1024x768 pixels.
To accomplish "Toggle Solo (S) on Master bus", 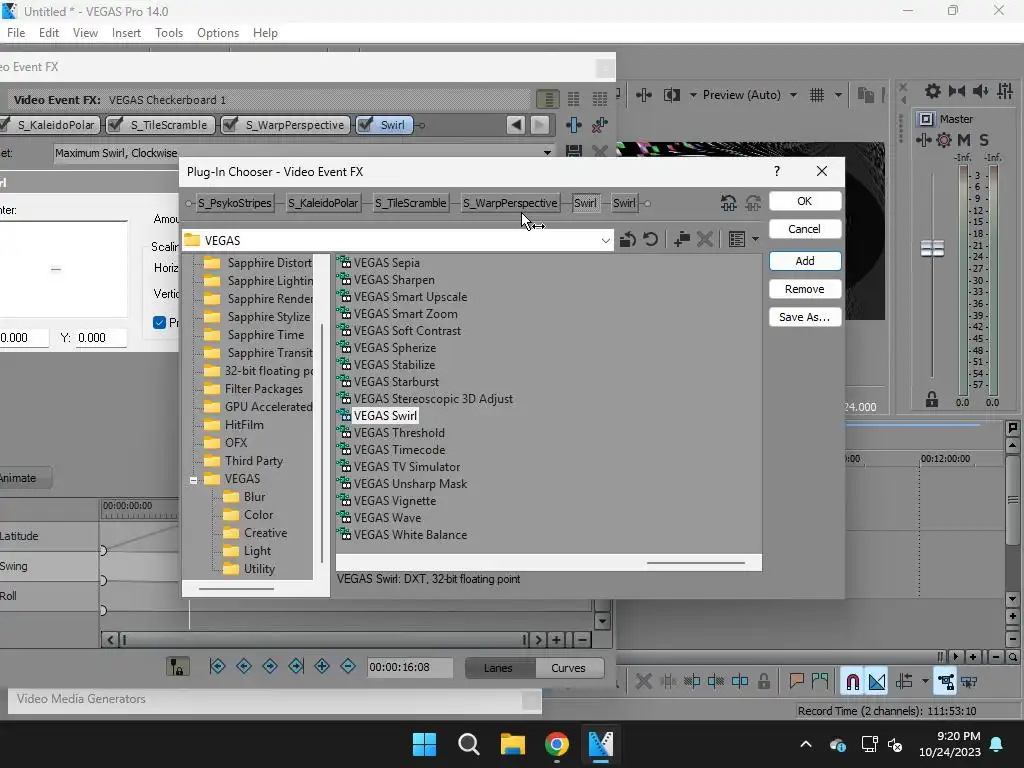I will click(x=984, y=140).
